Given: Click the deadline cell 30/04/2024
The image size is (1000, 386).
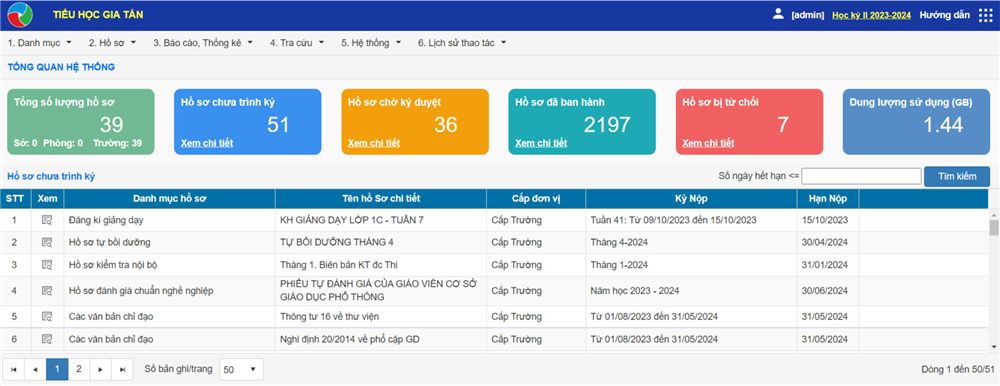Looking at the screenshot, I should click(828, 242).
